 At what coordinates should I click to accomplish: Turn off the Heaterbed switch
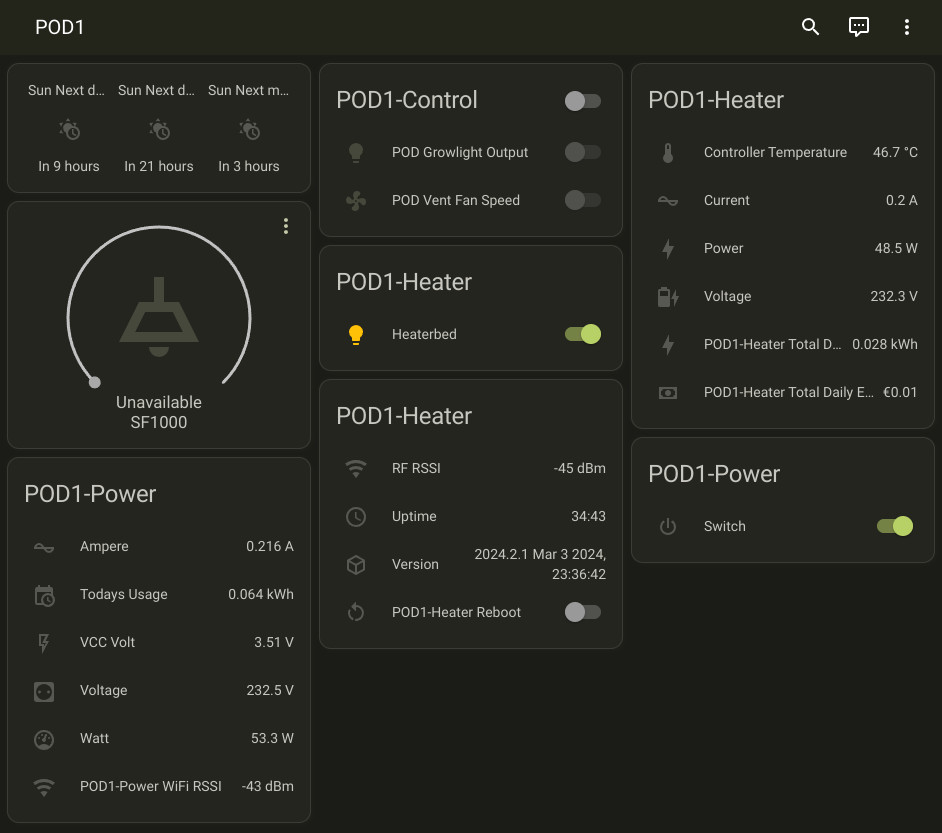(x=583, y=334)
